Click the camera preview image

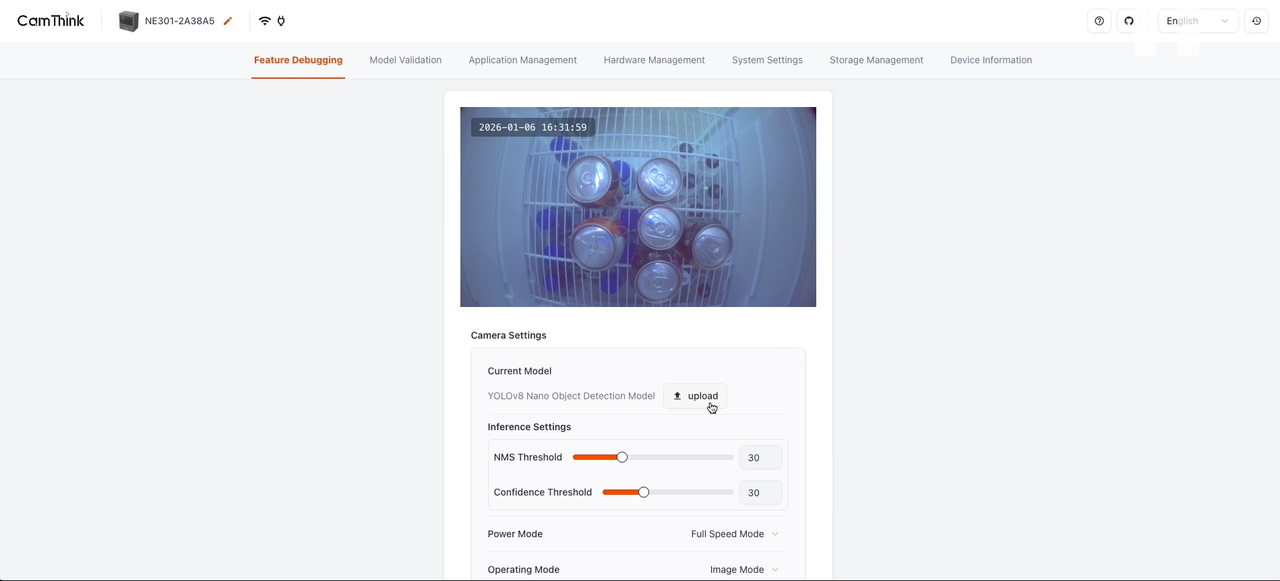(638, 207)
